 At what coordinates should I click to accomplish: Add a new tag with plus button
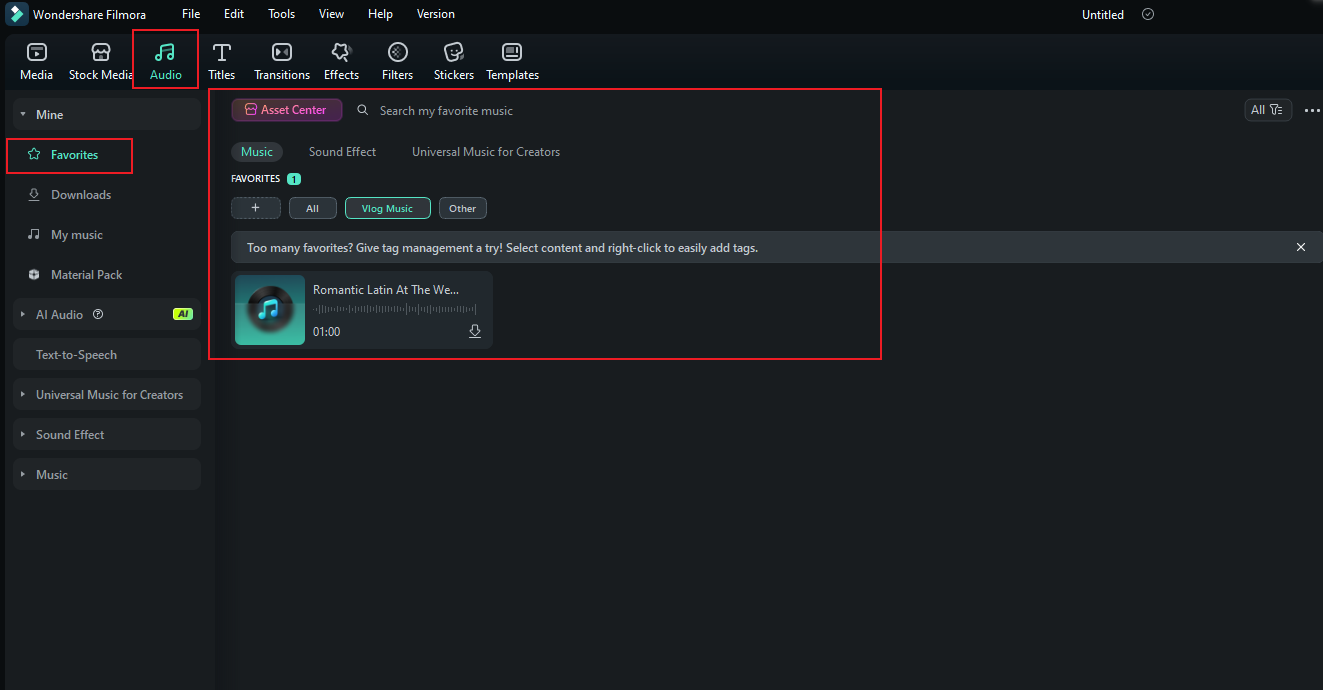click(x=256, y=208)
